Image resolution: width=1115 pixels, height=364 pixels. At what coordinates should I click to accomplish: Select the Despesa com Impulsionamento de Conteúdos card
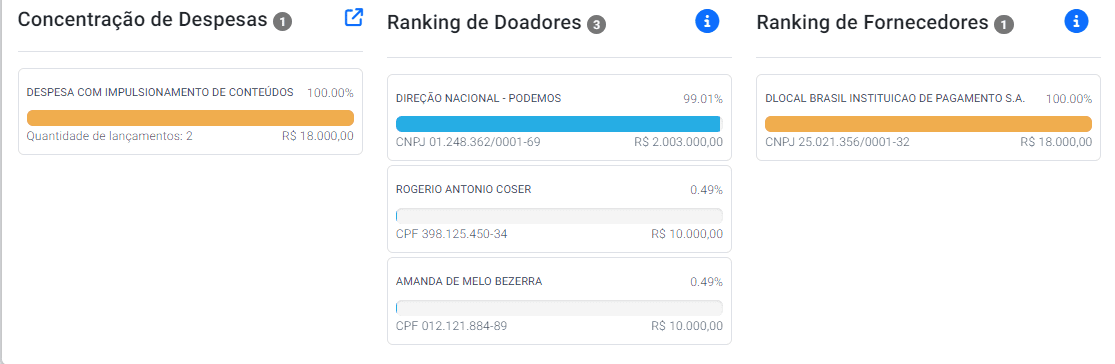(191, 112)
